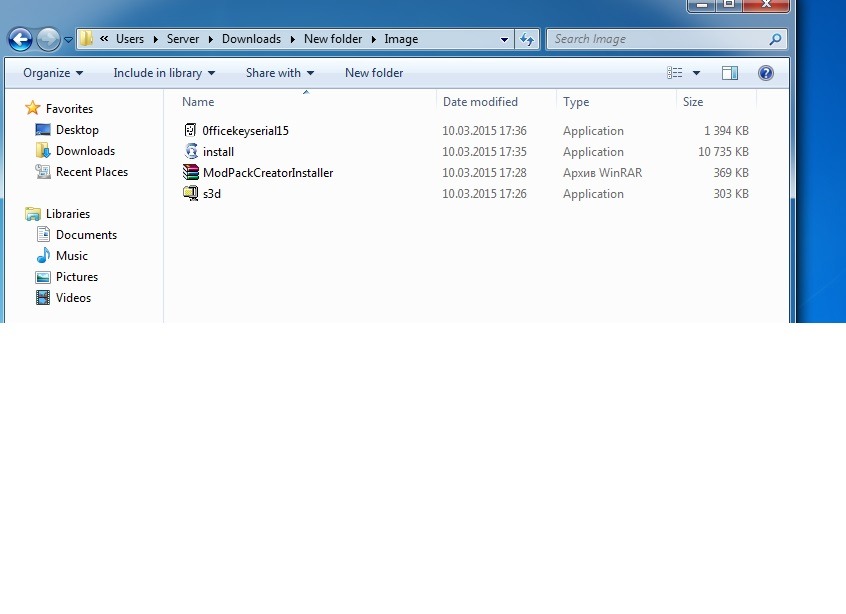Click the blue Help question mark icon
This screenshot has width=846, height=614.
[x=765, y=73]
